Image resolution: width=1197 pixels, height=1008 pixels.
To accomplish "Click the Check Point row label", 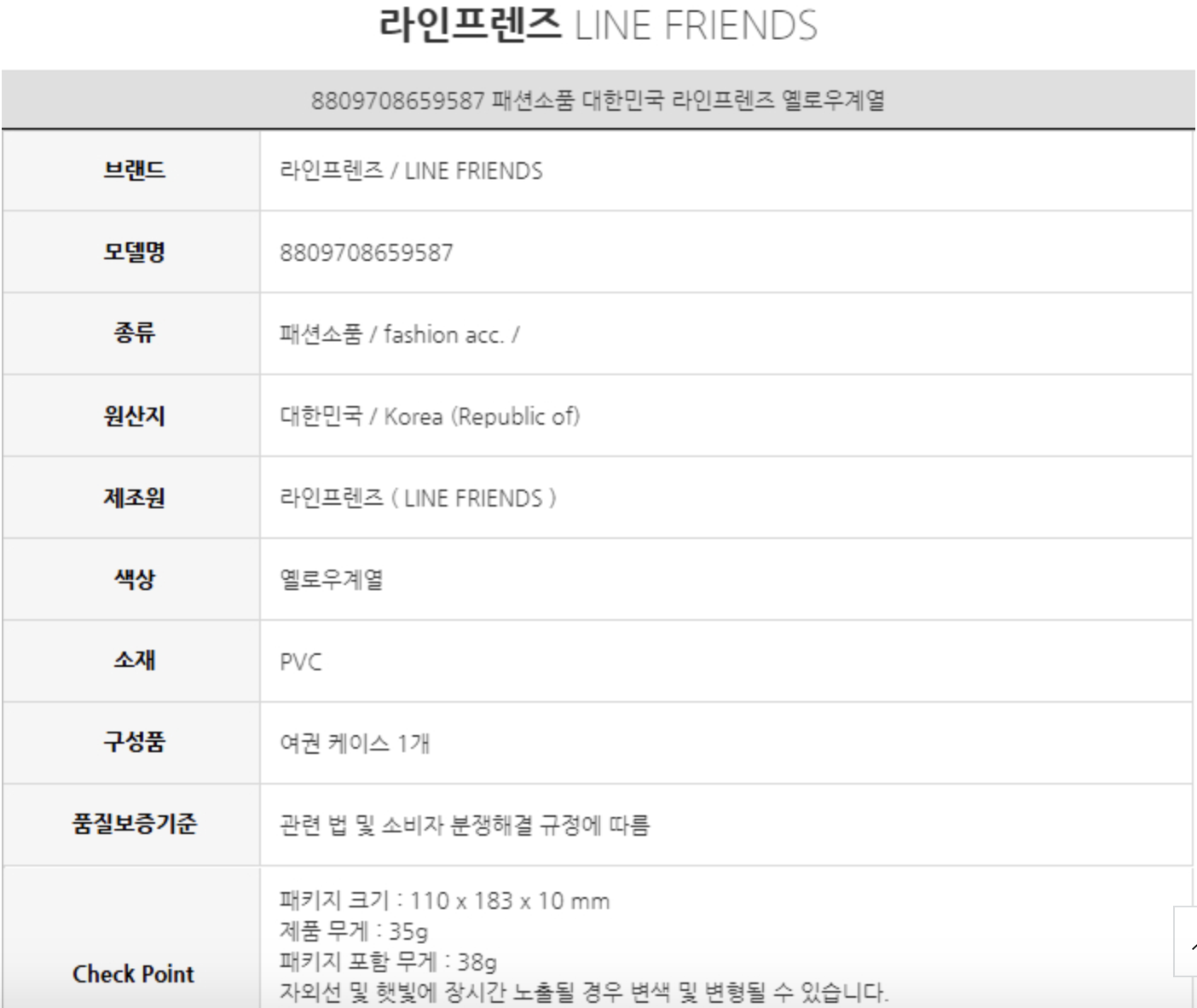I will point(133,974).
